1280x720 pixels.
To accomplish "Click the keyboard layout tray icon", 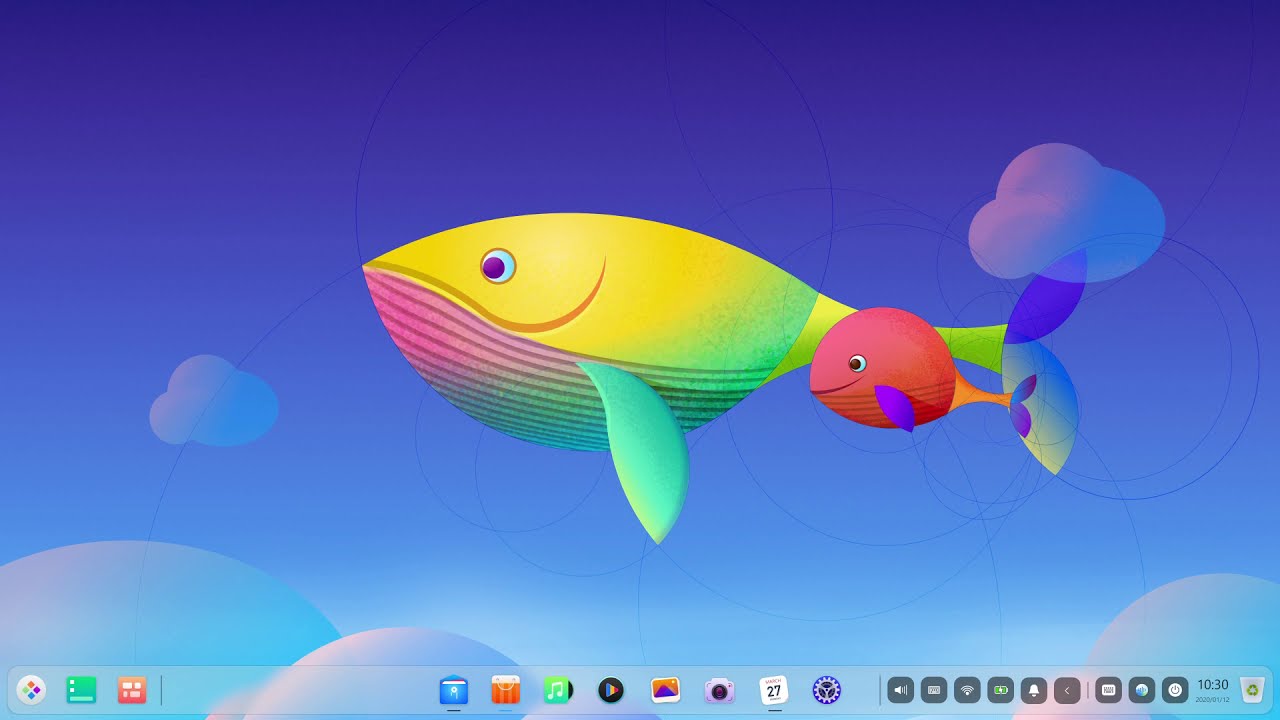I will coord(934,690).
